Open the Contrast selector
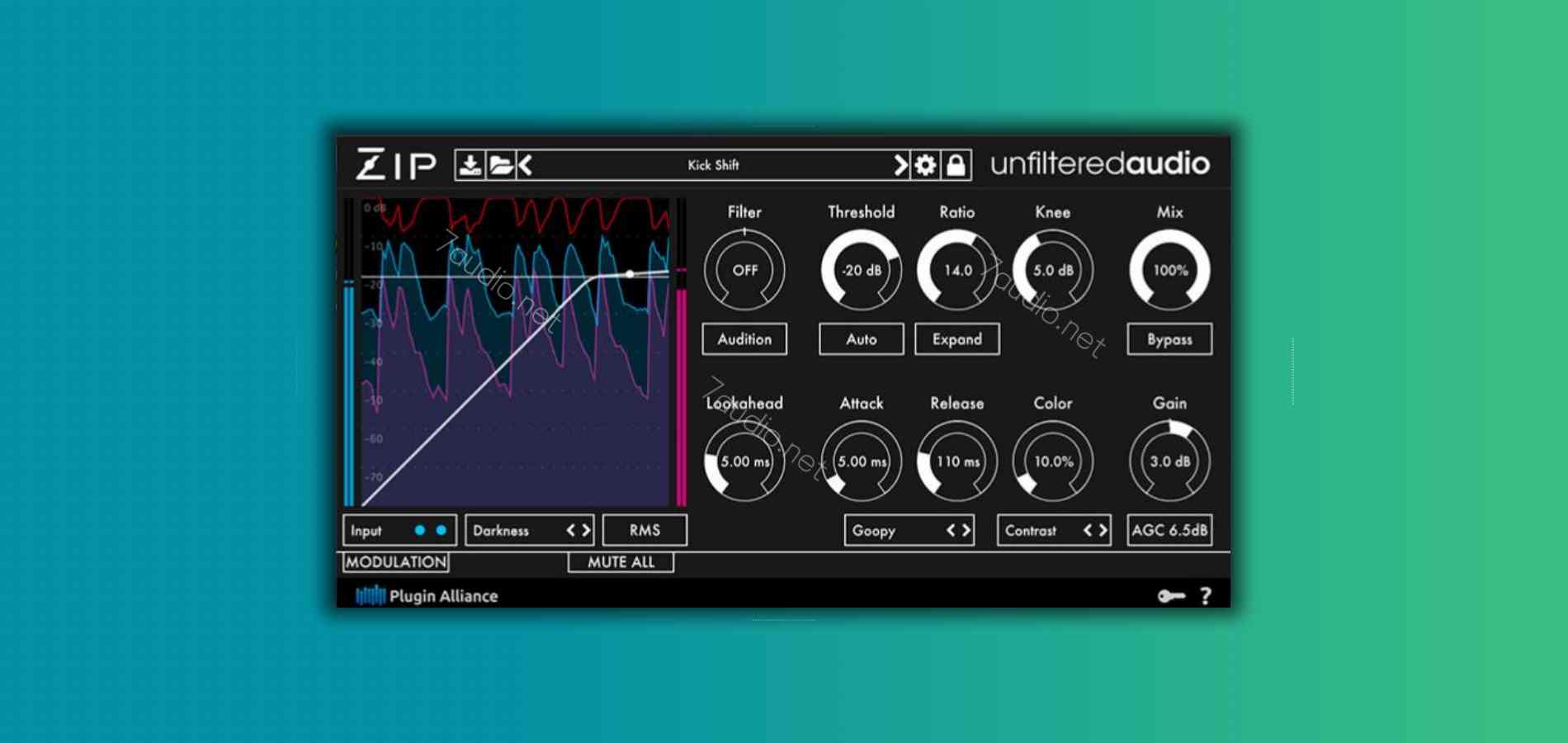This screenshot has width=1568, height=743. pos(1055,530)
